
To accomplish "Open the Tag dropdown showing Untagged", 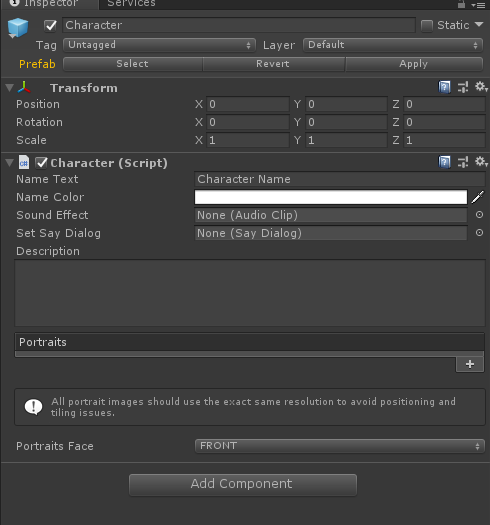I will click(159, 45).
